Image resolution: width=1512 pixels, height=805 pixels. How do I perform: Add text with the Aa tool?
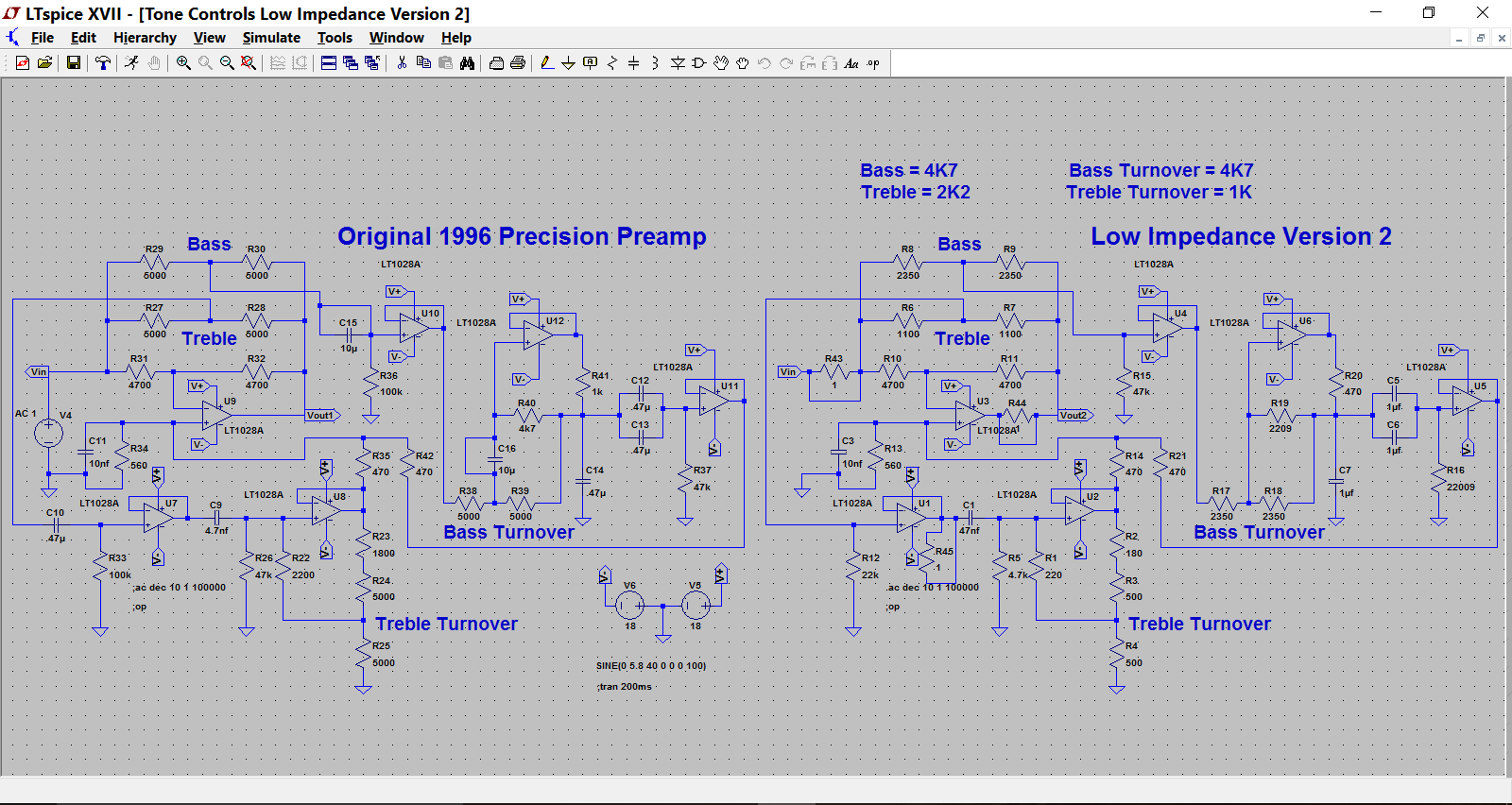pos(851,63)
